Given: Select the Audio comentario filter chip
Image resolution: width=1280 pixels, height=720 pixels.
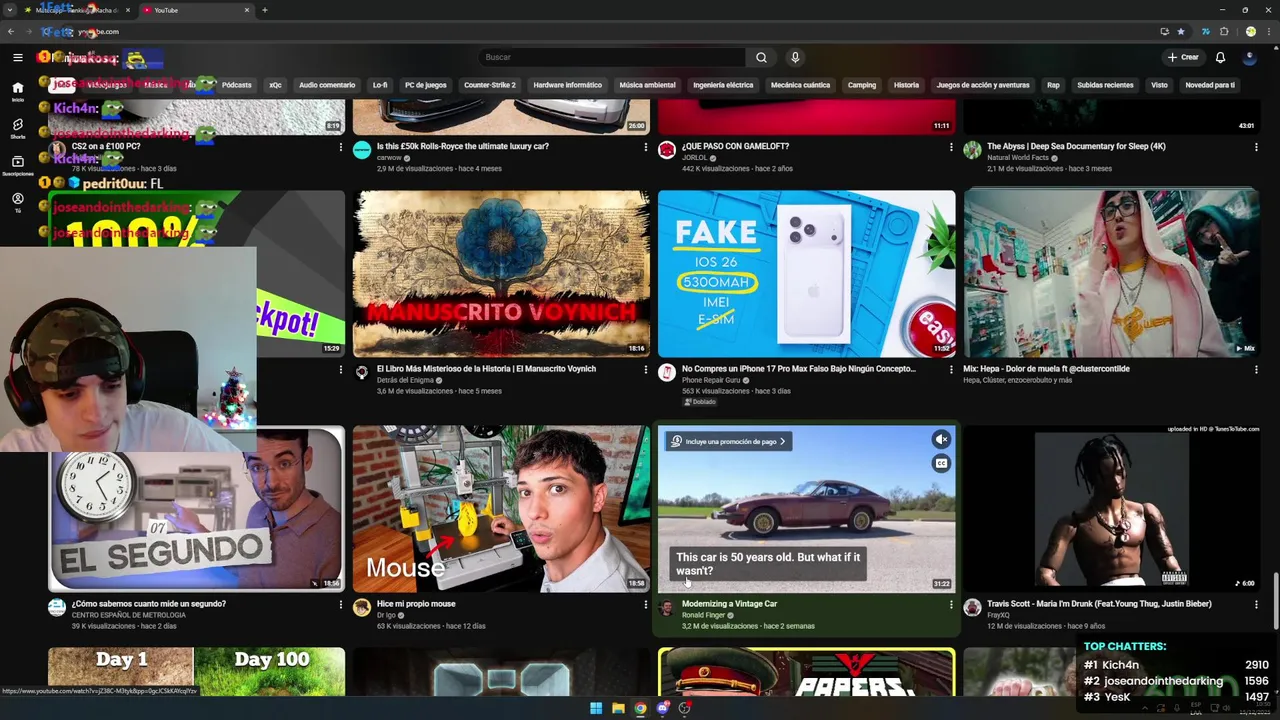Looking at the screenshot, I should pos(327,85).
